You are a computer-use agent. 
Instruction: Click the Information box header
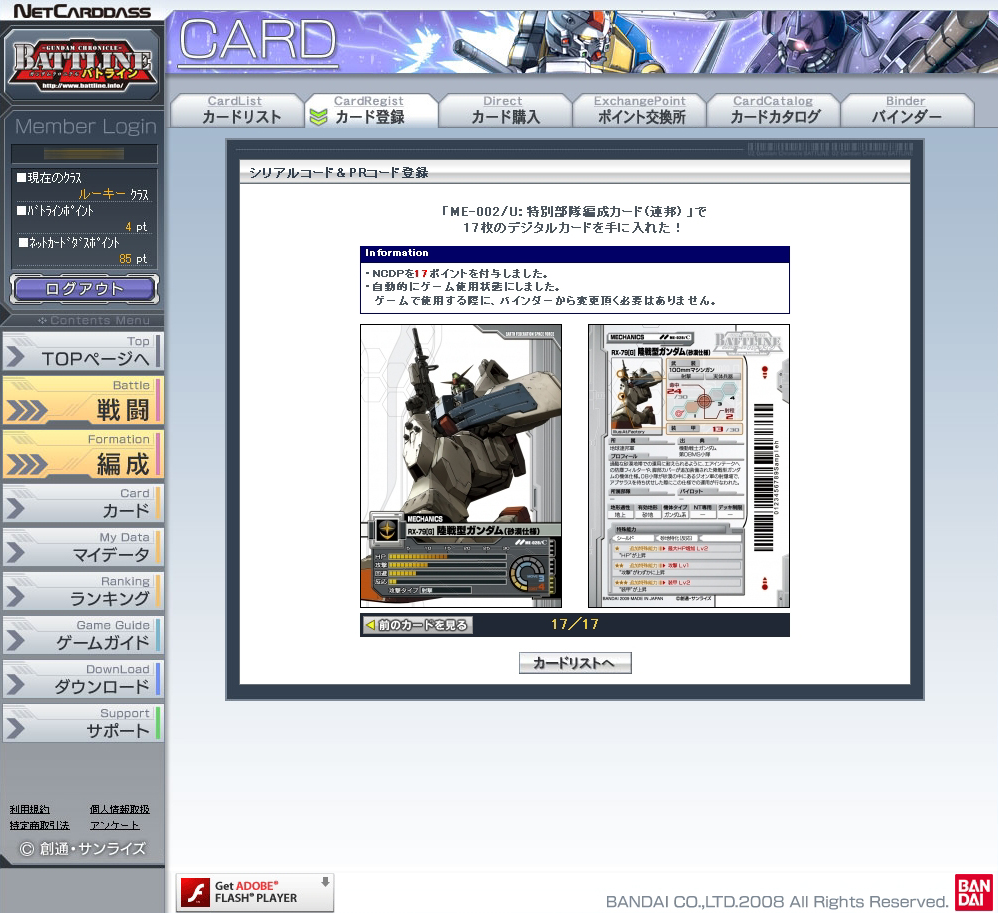[x=575, y=253]
